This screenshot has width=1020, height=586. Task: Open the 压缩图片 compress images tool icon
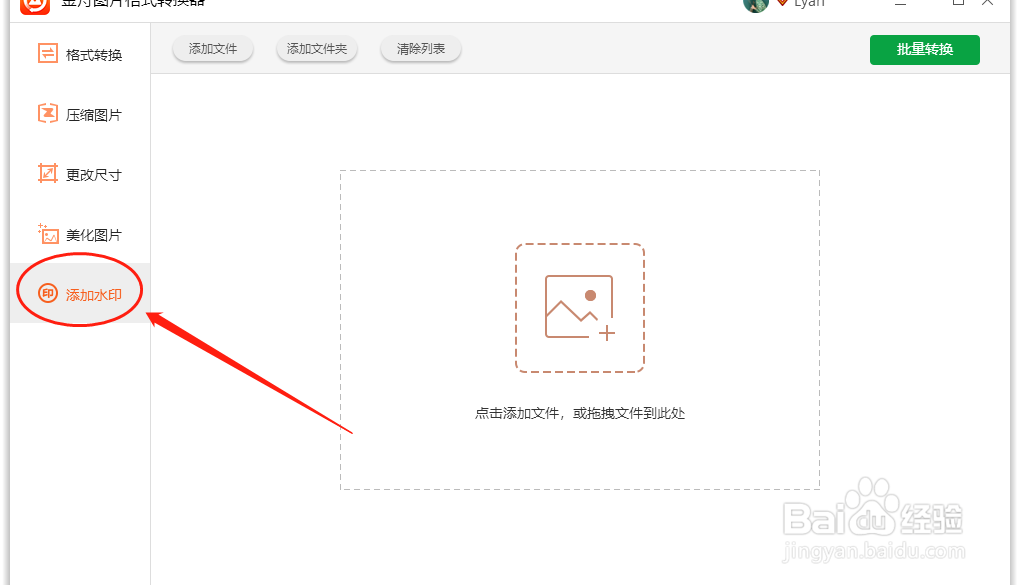click(46, 114)
